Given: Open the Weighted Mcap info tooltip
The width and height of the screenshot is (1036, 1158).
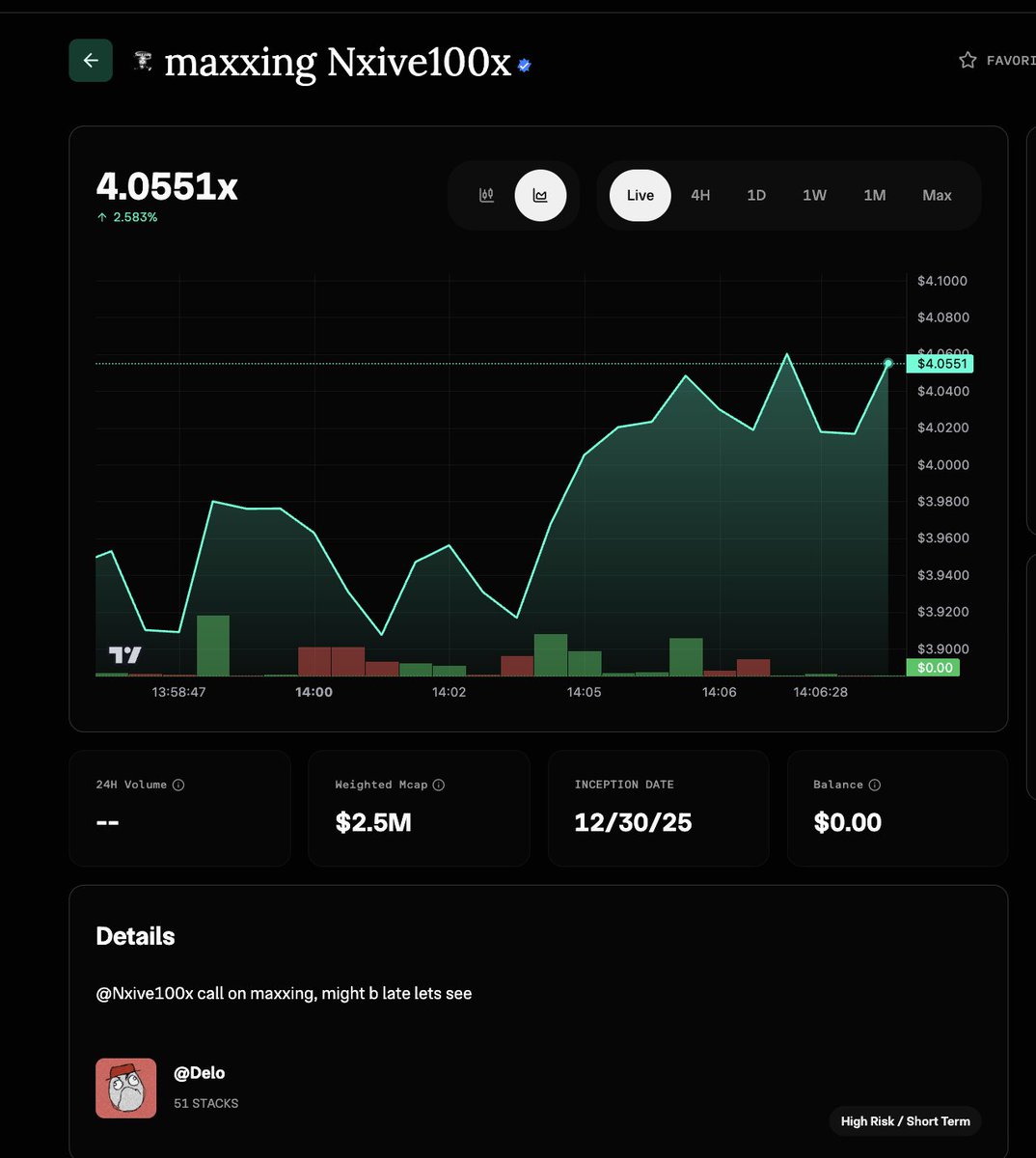Looking at the screenshot, I should click(440, 785).
